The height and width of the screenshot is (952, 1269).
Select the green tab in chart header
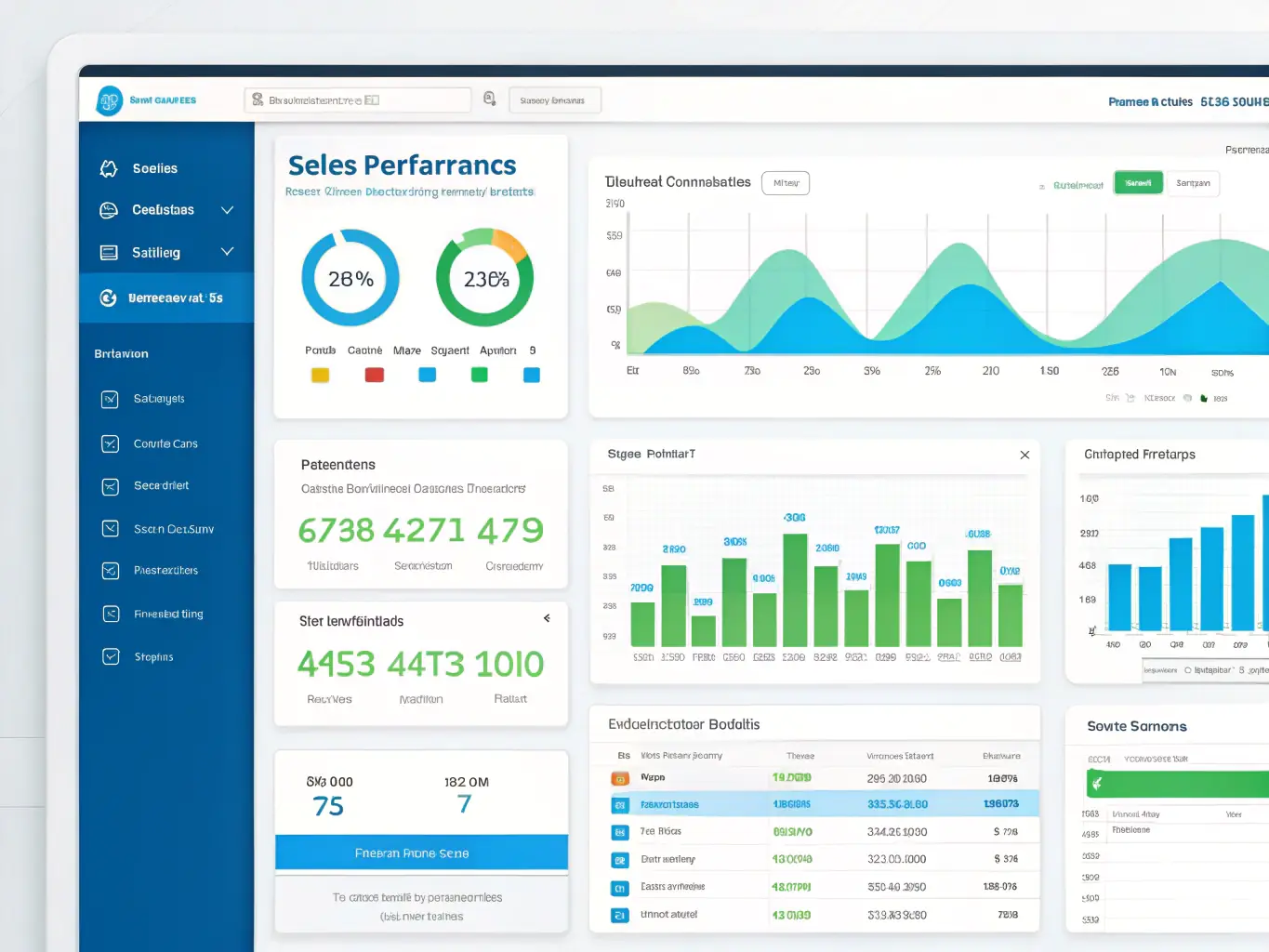(1138, 183)
